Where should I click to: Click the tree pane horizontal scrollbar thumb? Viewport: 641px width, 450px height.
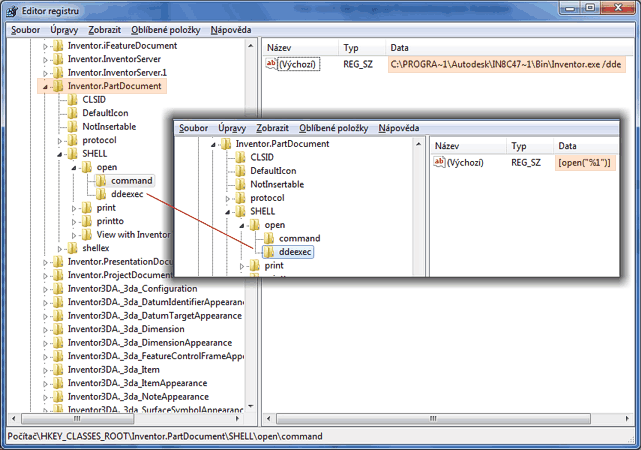[x=77, y=419]
